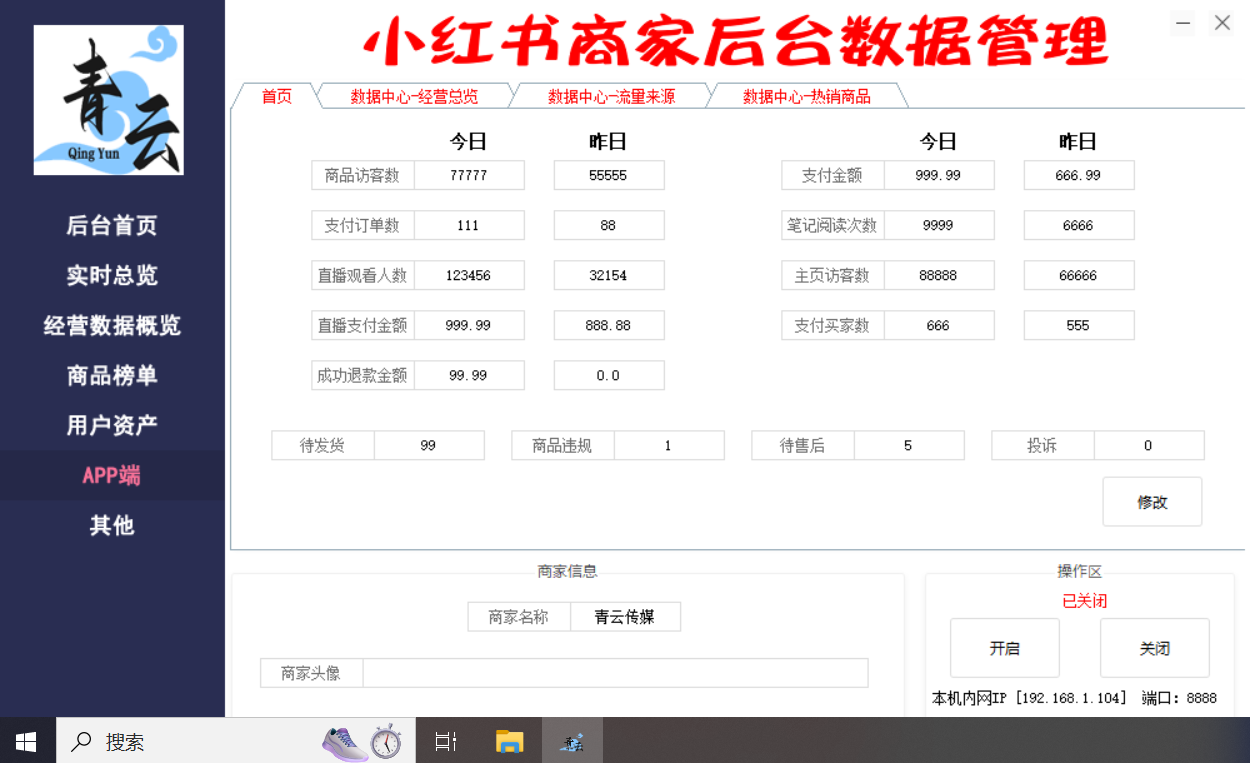This screenshot has width=1250, height=763.
Task: Edit today's 主页访客数 field 88888
Action: (x=939, y=275)
